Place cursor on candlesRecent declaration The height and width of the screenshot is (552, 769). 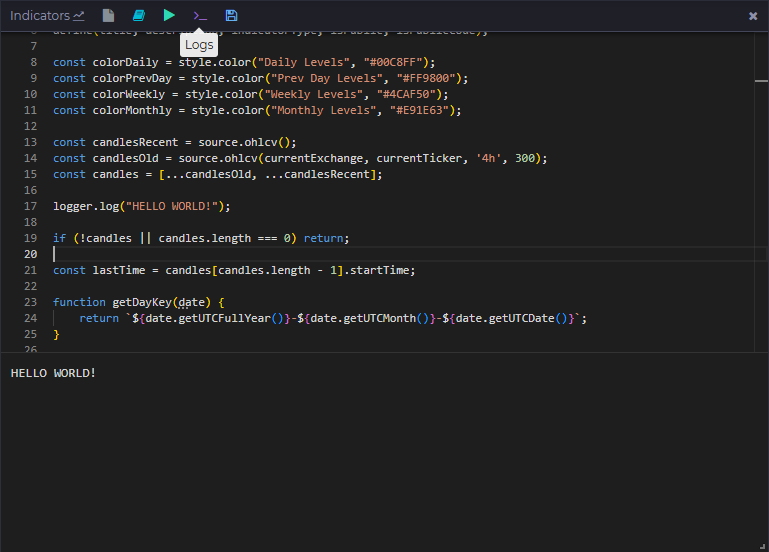135,142
